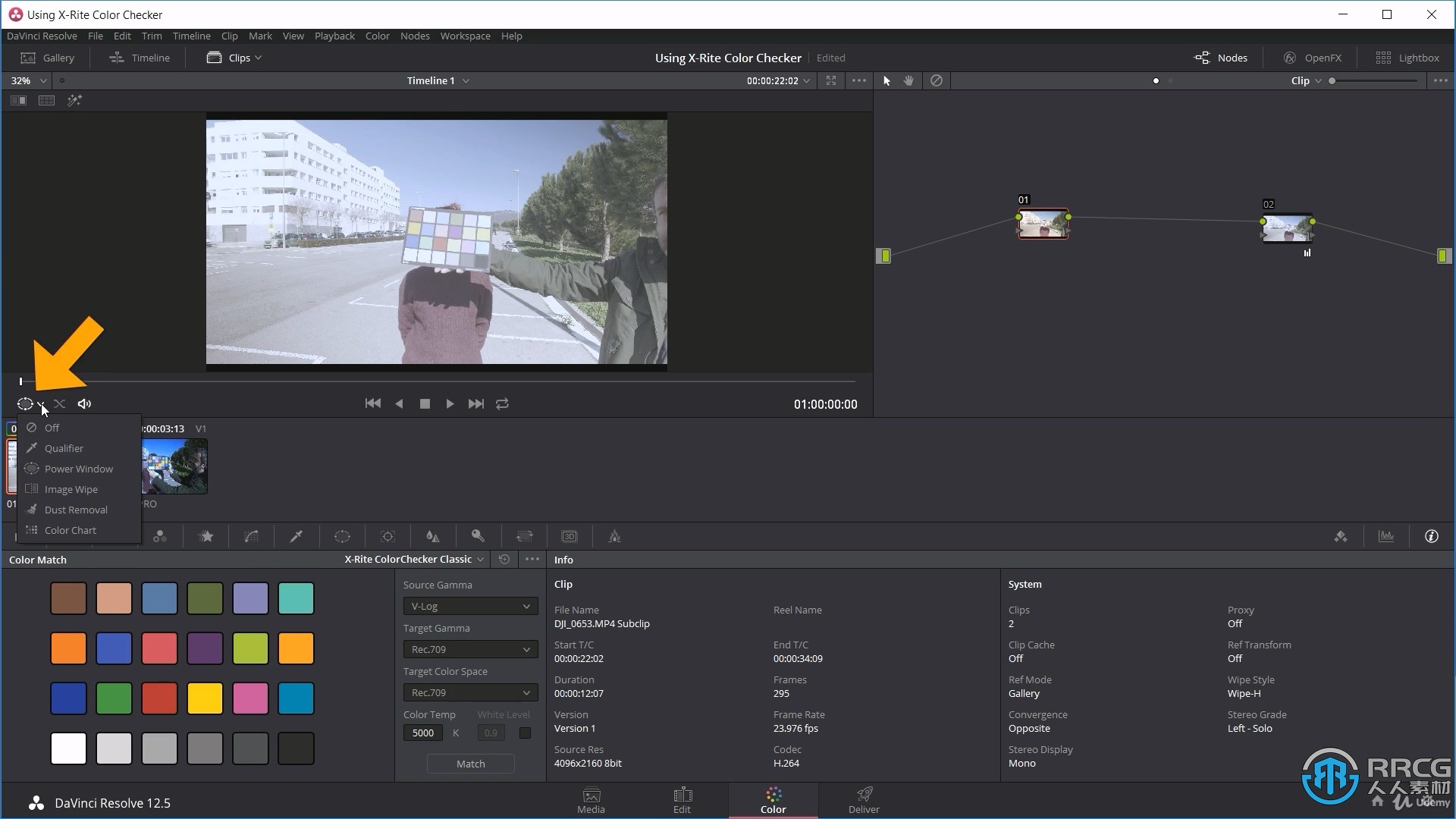Toggle the Gallery panel
Screen dimensions: 1456x819
[47, 58]
